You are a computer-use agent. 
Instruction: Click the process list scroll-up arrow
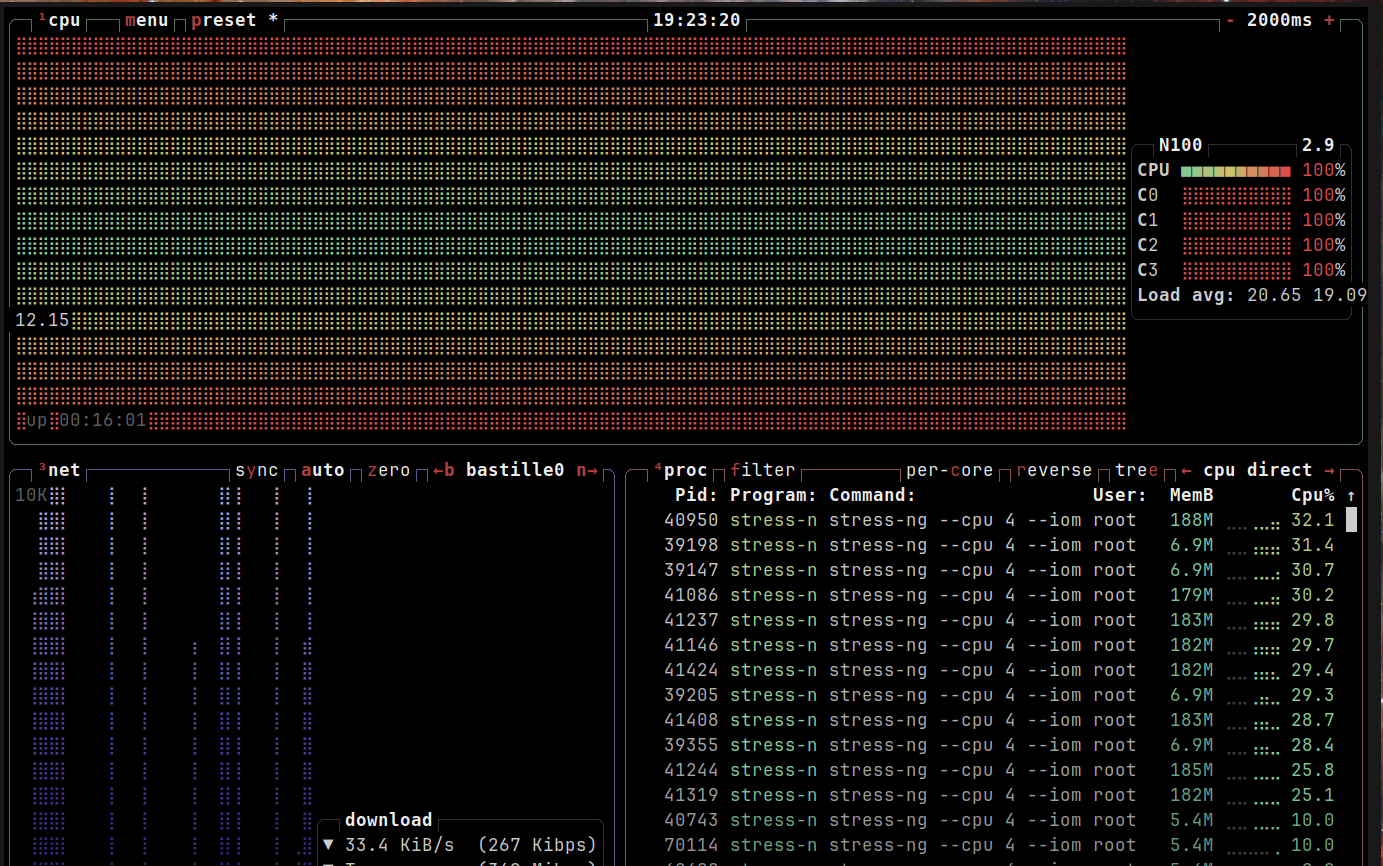1351,495
